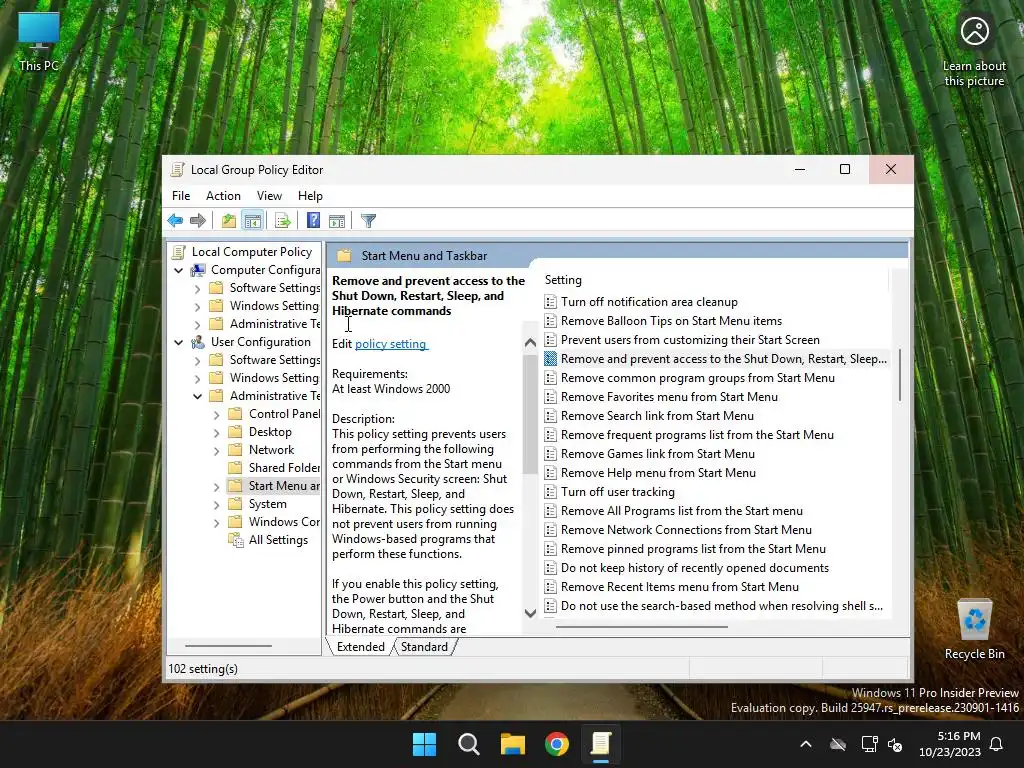The width and height of the screenshot is (1024, 768).
Task: Click the policy setting link
Action: tap(391, 344)
